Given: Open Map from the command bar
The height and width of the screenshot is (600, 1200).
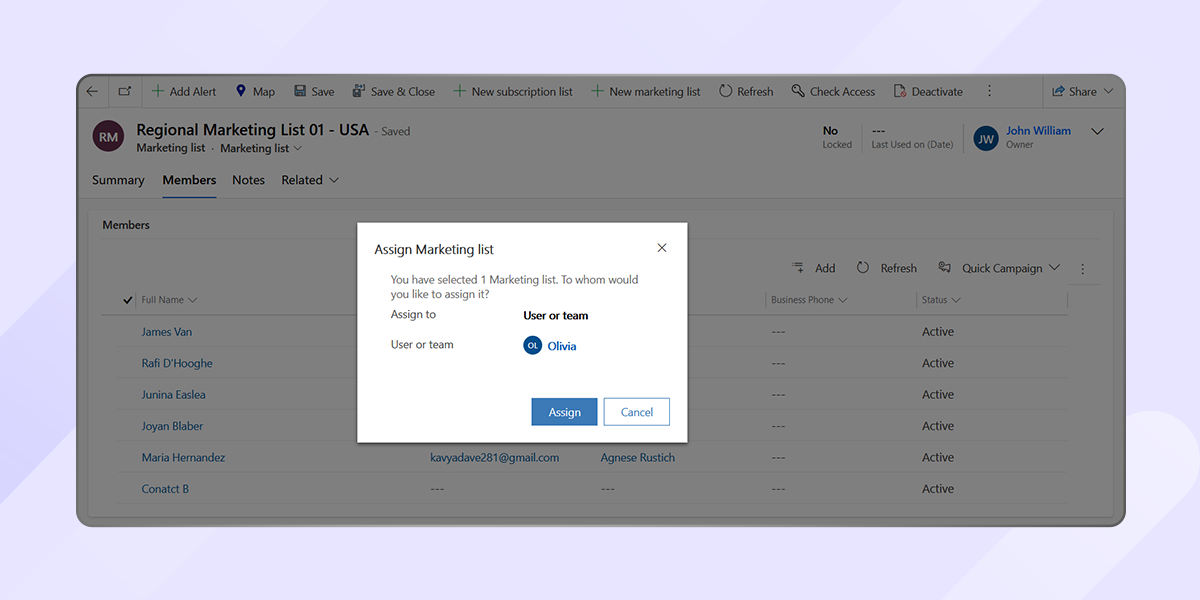Looking at the screenshot, I should (255, 91).
